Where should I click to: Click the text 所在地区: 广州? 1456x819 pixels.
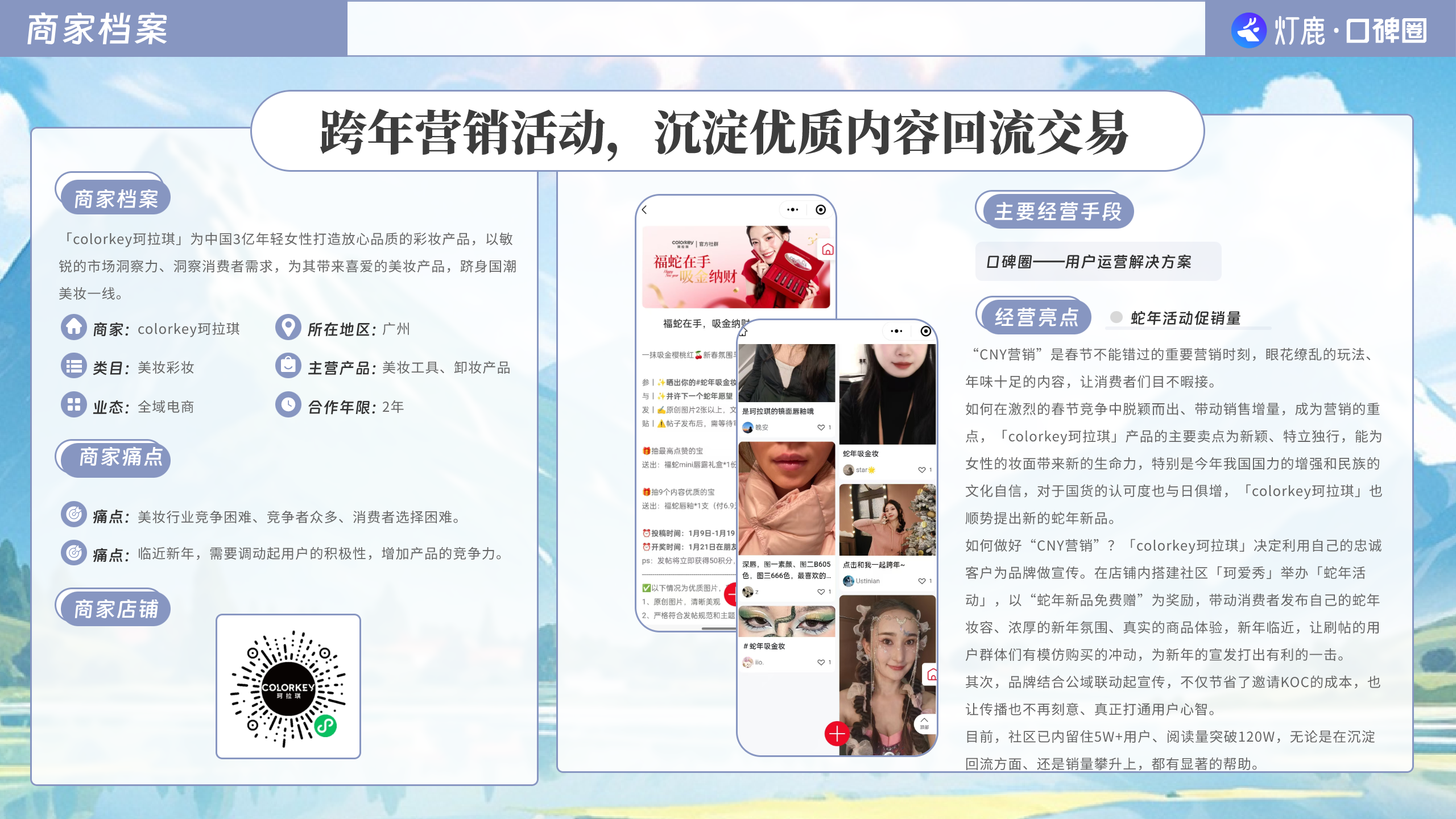coord(358,329)
